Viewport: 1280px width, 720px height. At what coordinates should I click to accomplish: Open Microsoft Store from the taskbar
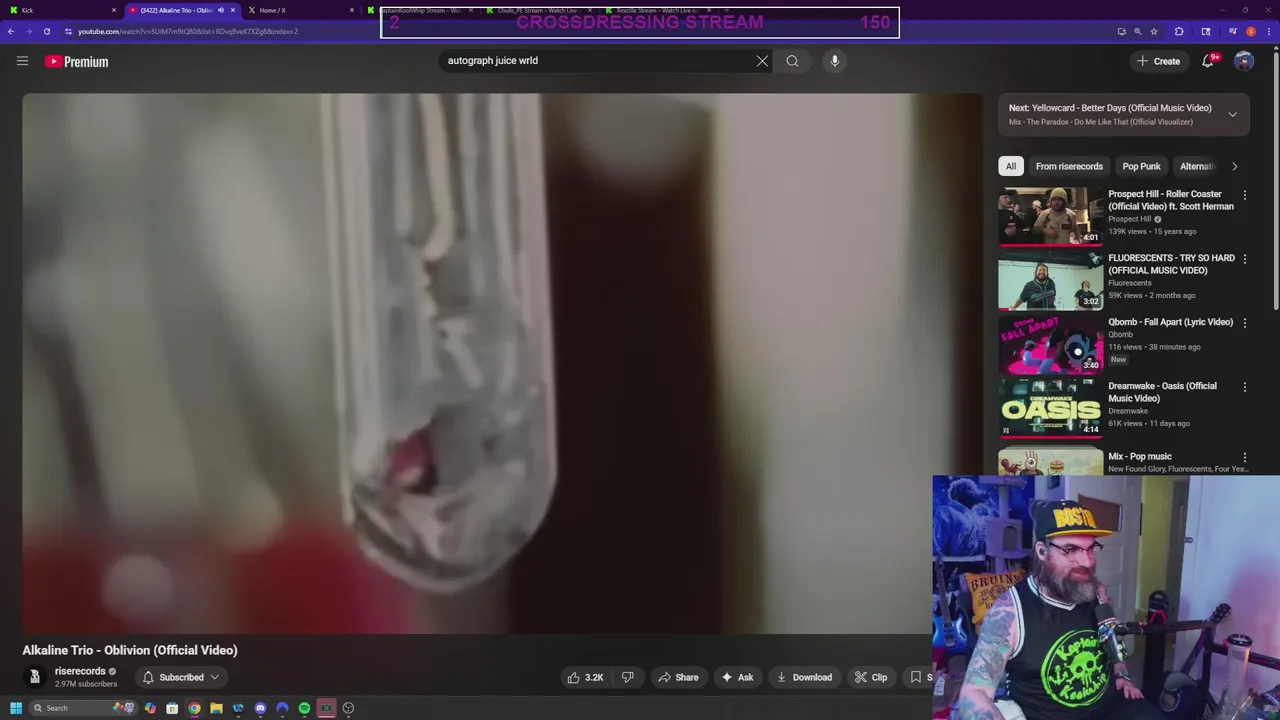click(x=172, y=708)
